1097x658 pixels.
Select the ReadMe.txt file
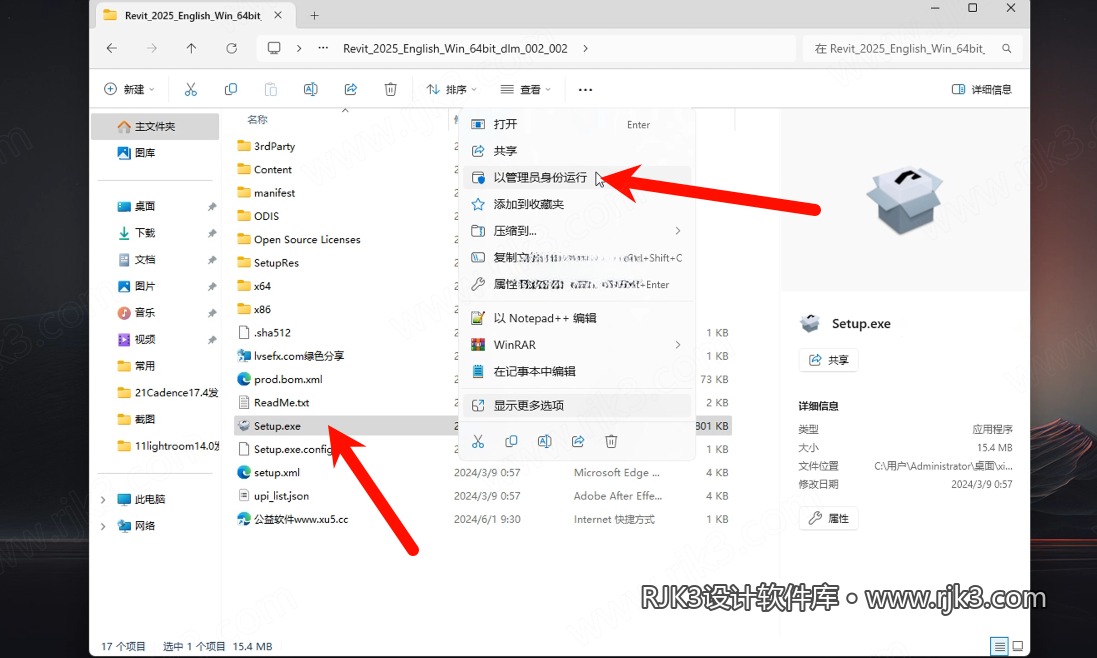[274, 403]
